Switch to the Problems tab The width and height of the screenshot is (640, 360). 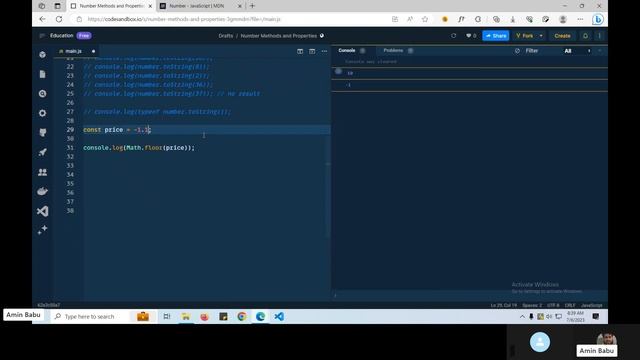coord(393,50)
